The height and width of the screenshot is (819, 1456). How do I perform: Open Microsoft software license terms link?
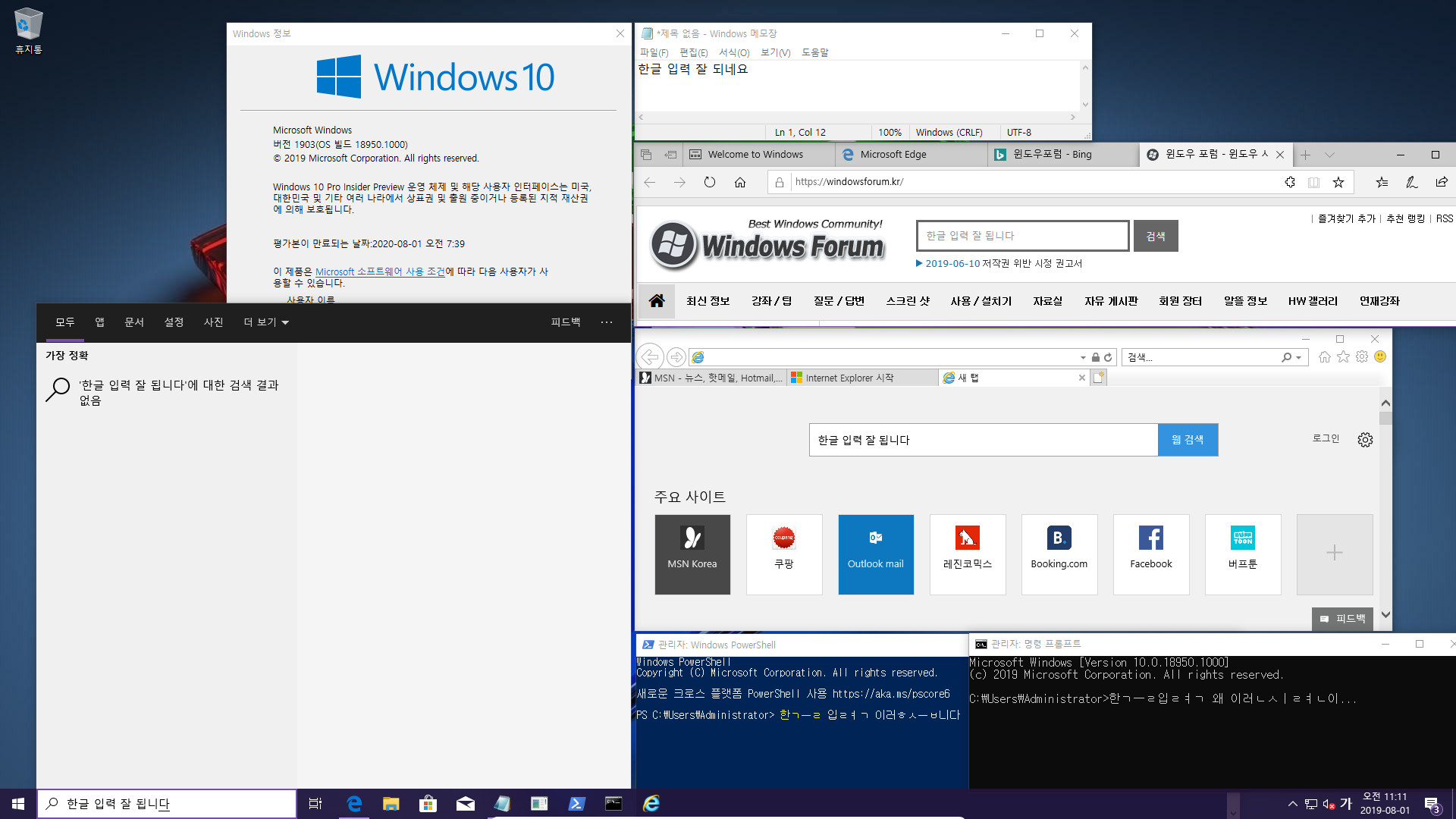click(380, 271)
